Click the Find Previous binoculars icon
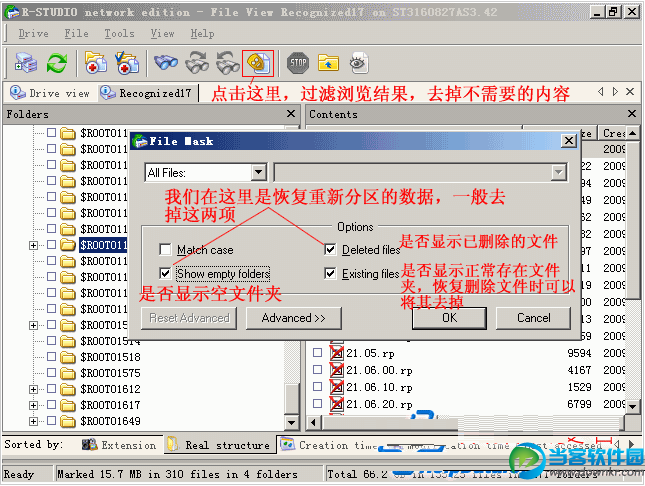The width and height of the screenshot is (645, 486). click(x=227, y=63)
